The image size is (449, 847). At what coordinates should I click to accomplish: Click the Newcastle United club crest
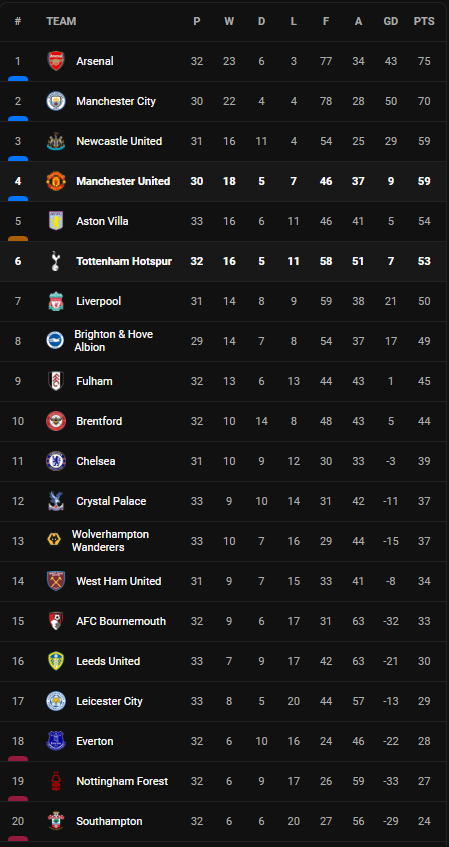tap(56, 141)
